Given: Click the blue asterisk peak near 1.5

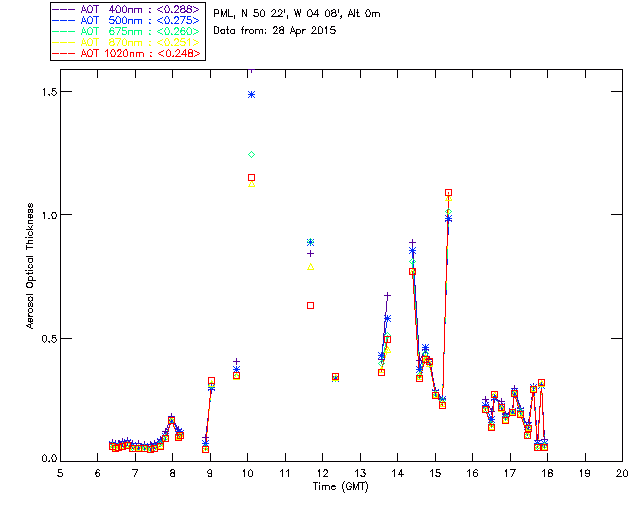Looking at the screenshot, I should click(x=251, y=94).
